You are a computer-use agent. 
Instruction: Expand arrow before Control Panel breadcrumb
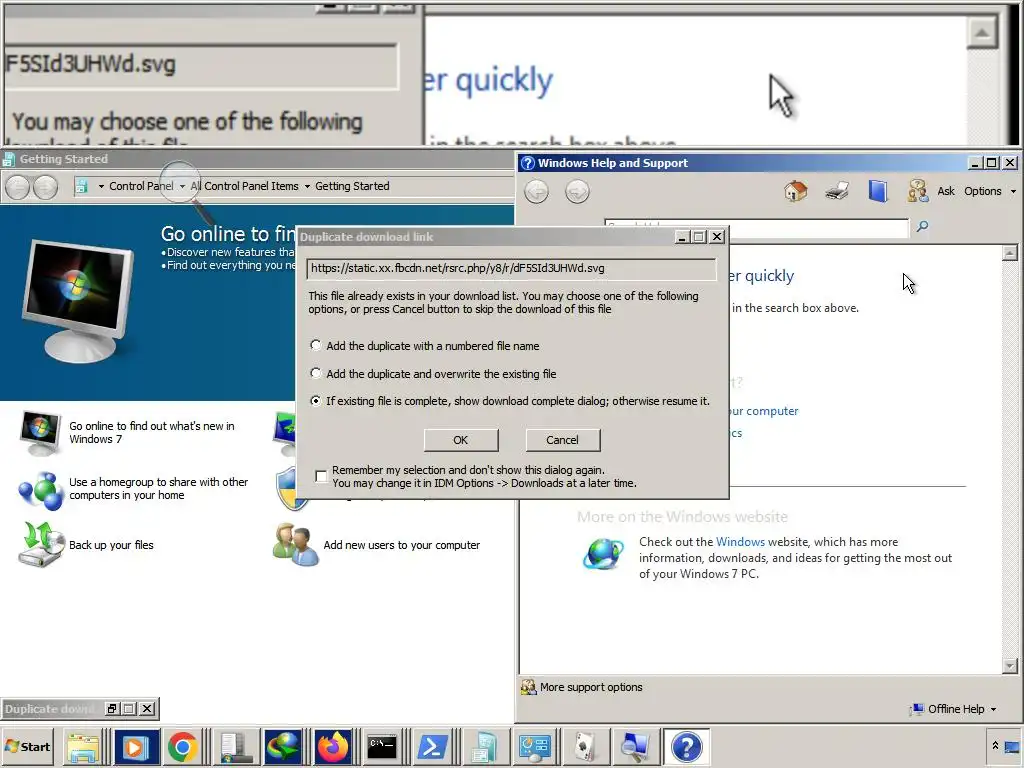coord(101,186)
